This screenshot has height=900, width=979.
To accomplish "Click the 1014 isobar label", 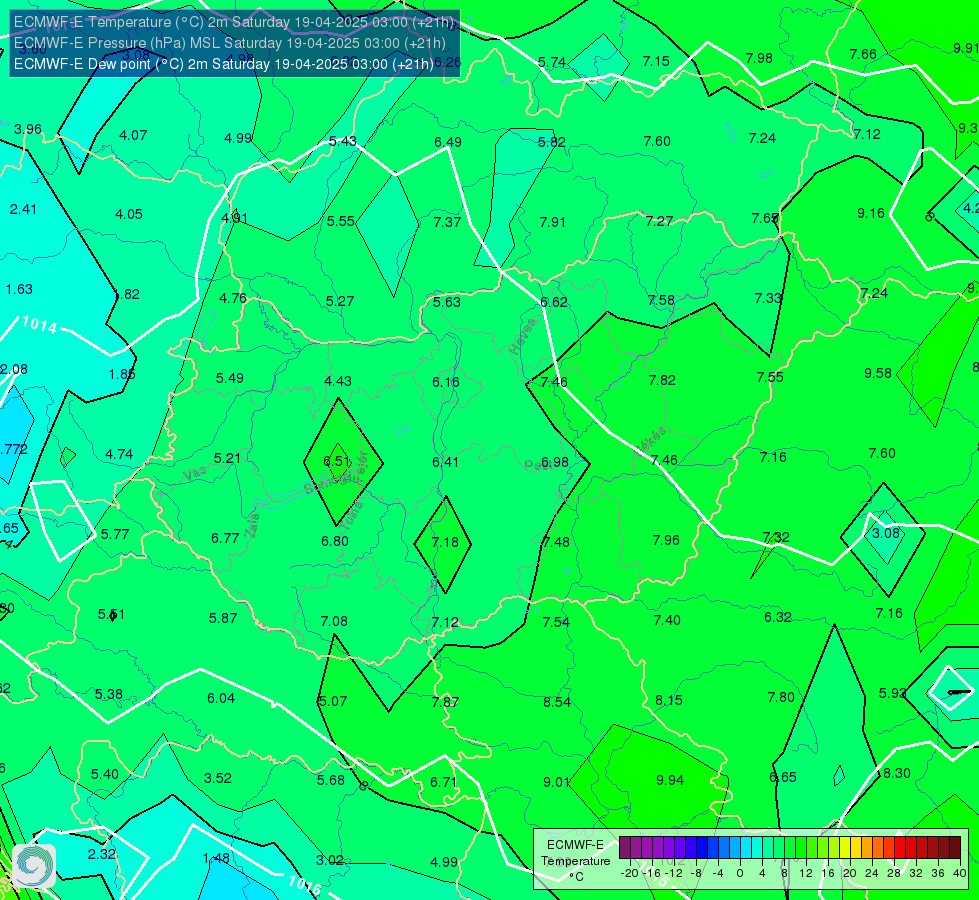I will [x=39, y=325].
